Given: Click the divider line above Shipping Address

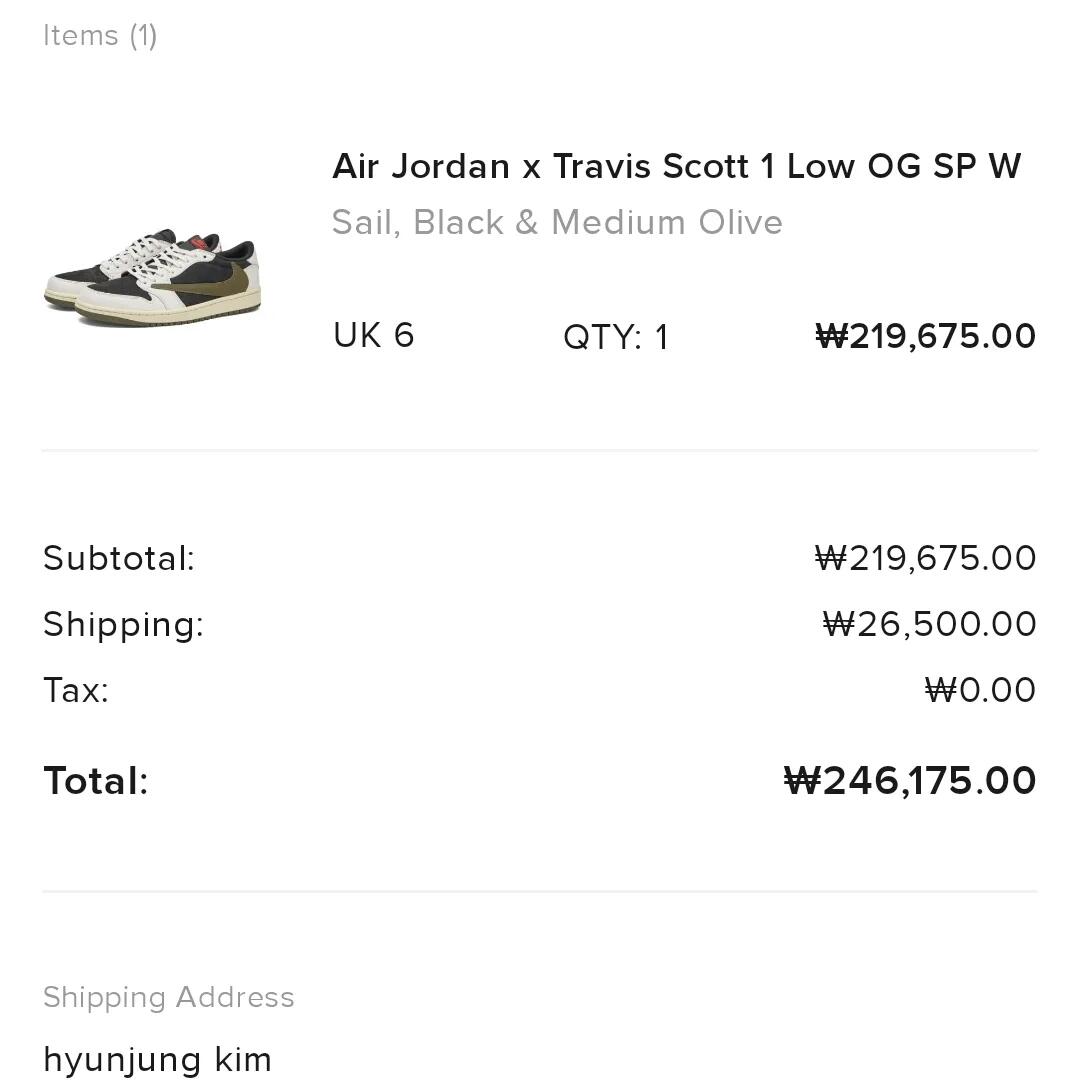Looking at the screenshot, I should (x=540, y=890).
